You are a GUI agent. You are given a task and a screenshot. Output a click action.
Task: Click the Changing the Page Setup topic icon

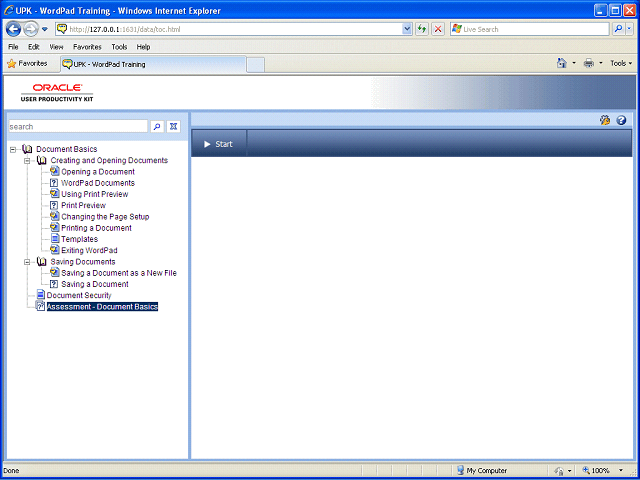tap(54, 216)
